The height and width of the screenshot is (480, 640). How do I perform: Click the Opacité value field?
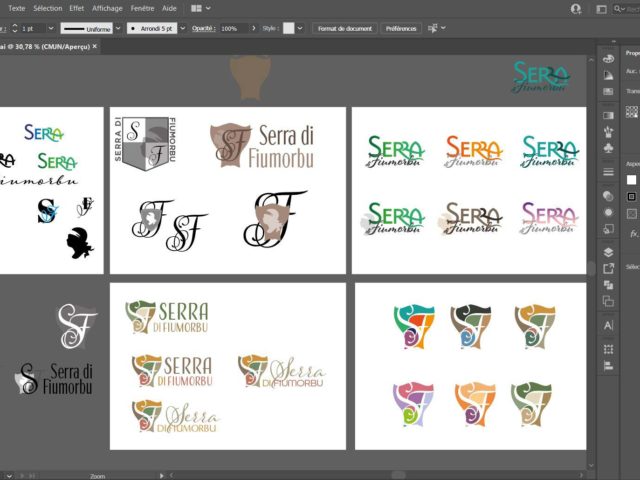234,29
